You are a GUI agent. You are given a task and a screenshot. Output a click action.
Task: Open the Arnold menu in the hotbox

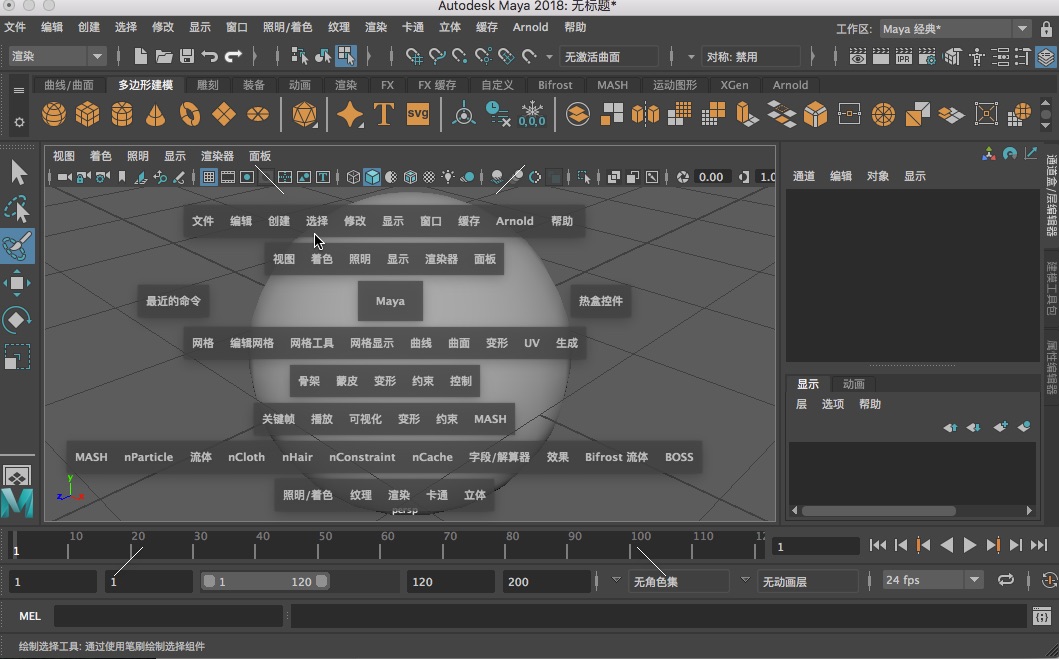pos(514,221)
